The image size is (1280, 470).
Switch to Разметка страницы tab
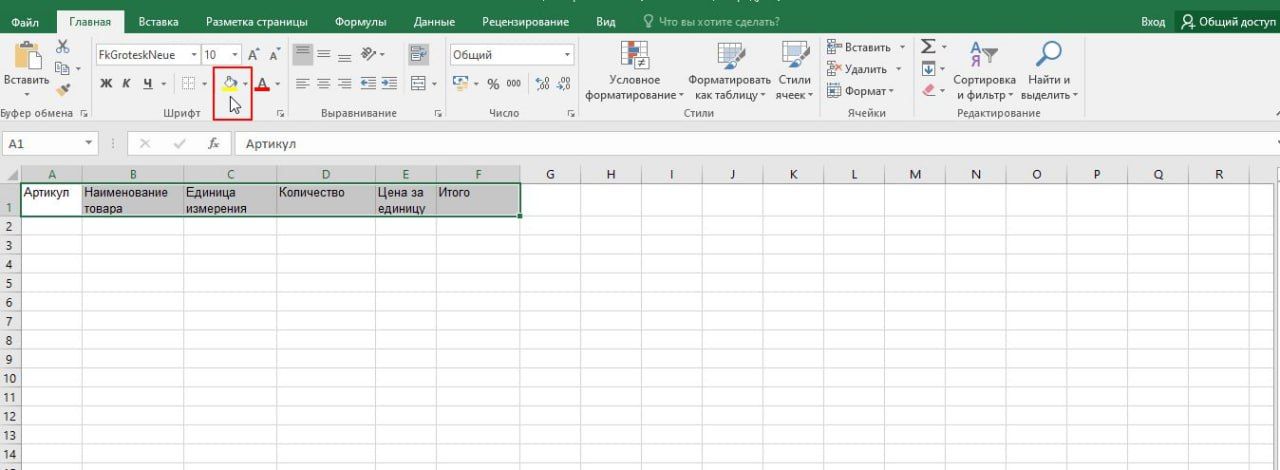[x=257, y=21]
